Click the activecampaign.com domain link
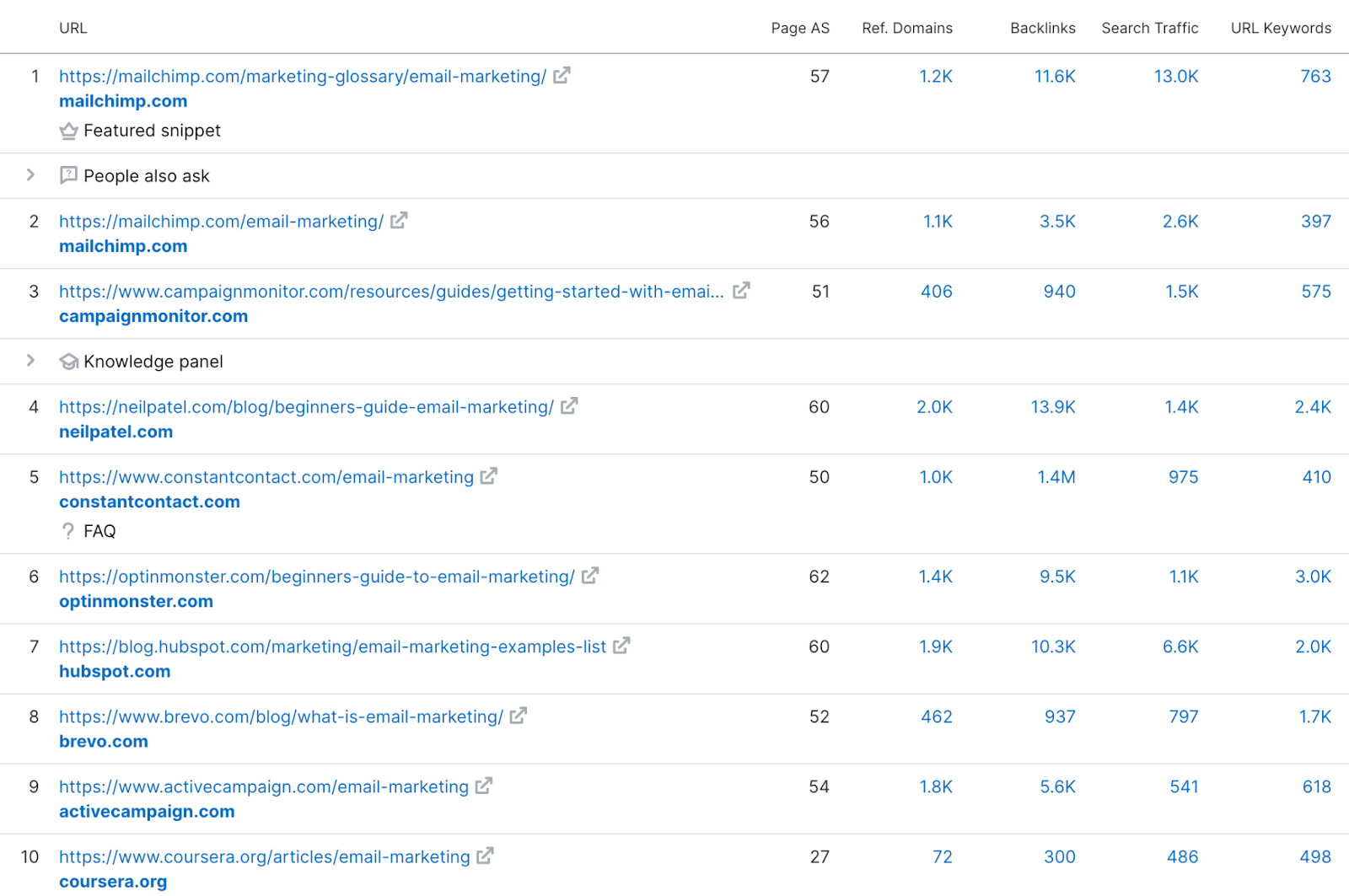 [x=147, y=811]
